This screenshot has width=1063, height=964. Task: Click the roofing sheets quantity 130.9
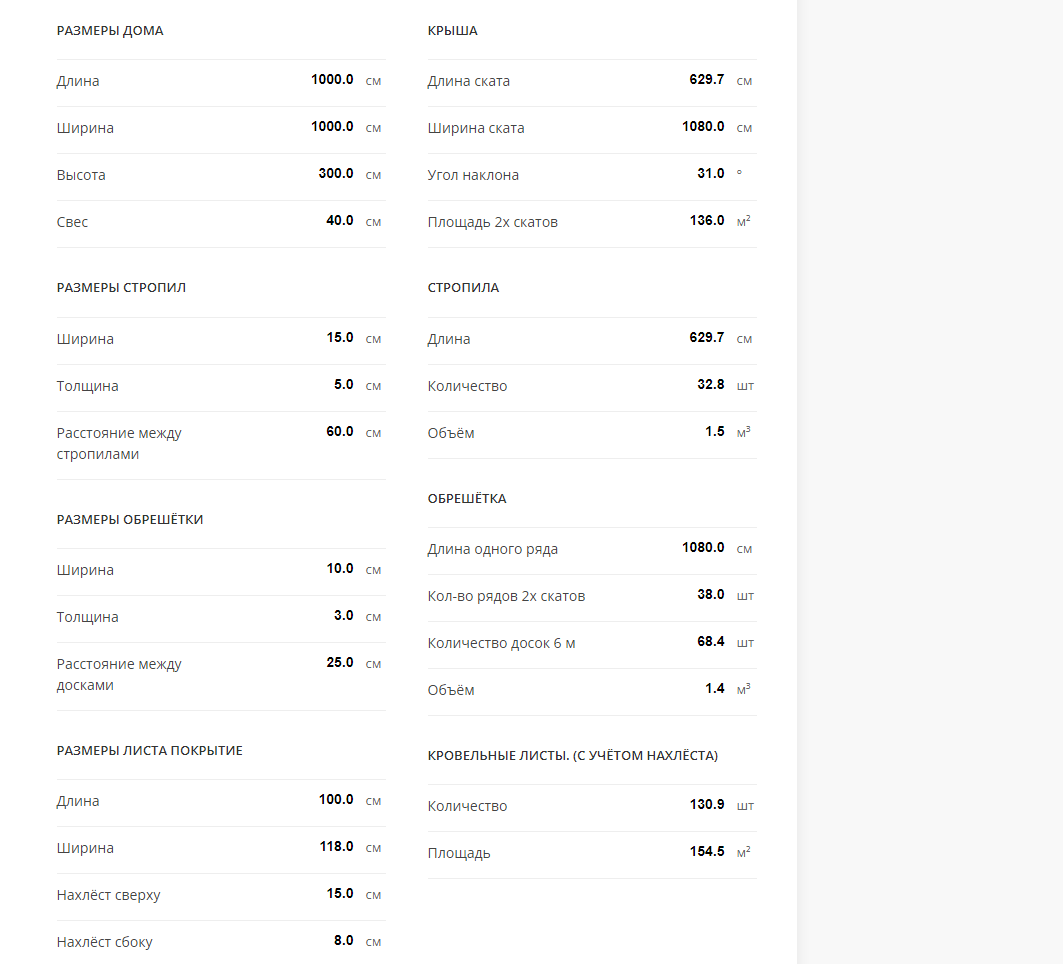click(707, 805)
